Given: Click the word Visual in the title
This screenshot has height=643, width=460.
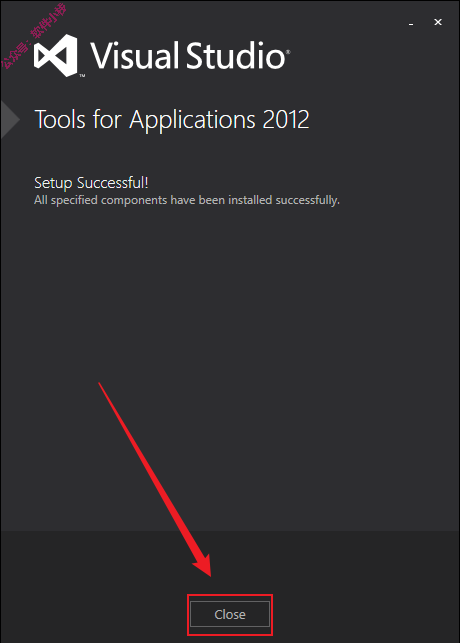Looking at the screenshot, I should pos(135,55).
